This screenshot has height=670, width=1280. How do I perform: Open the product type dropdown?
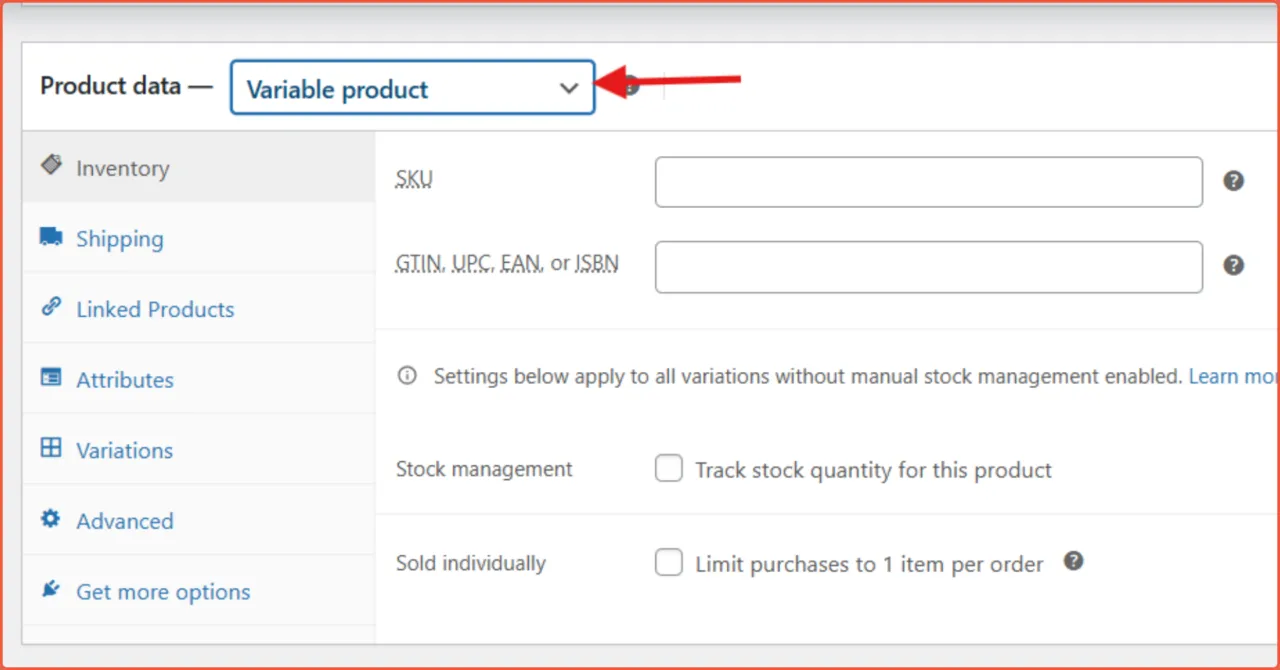412,88
